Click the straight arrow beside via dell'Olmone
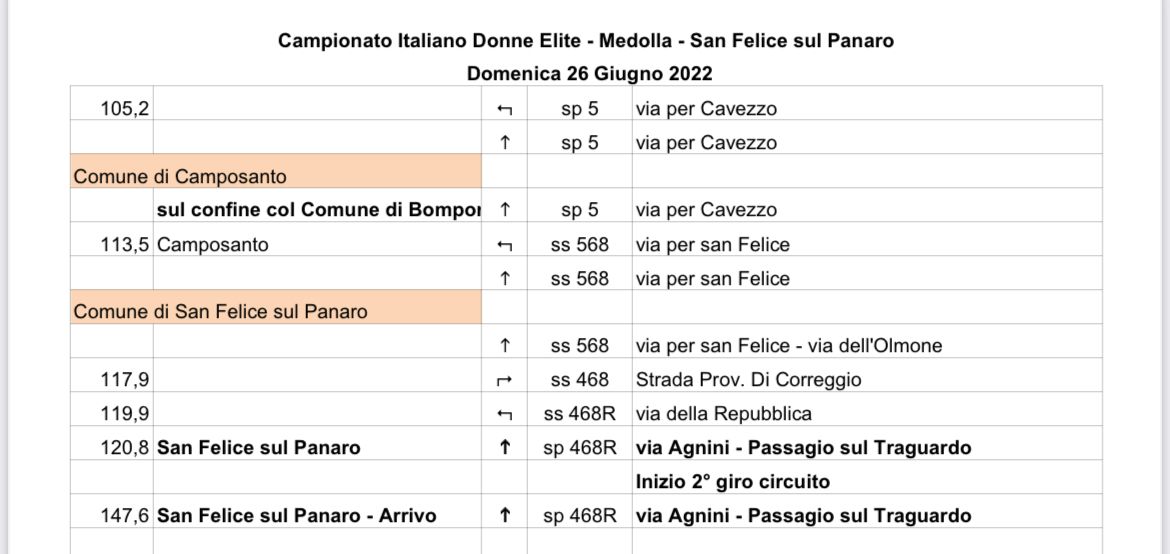 (505, 346)
